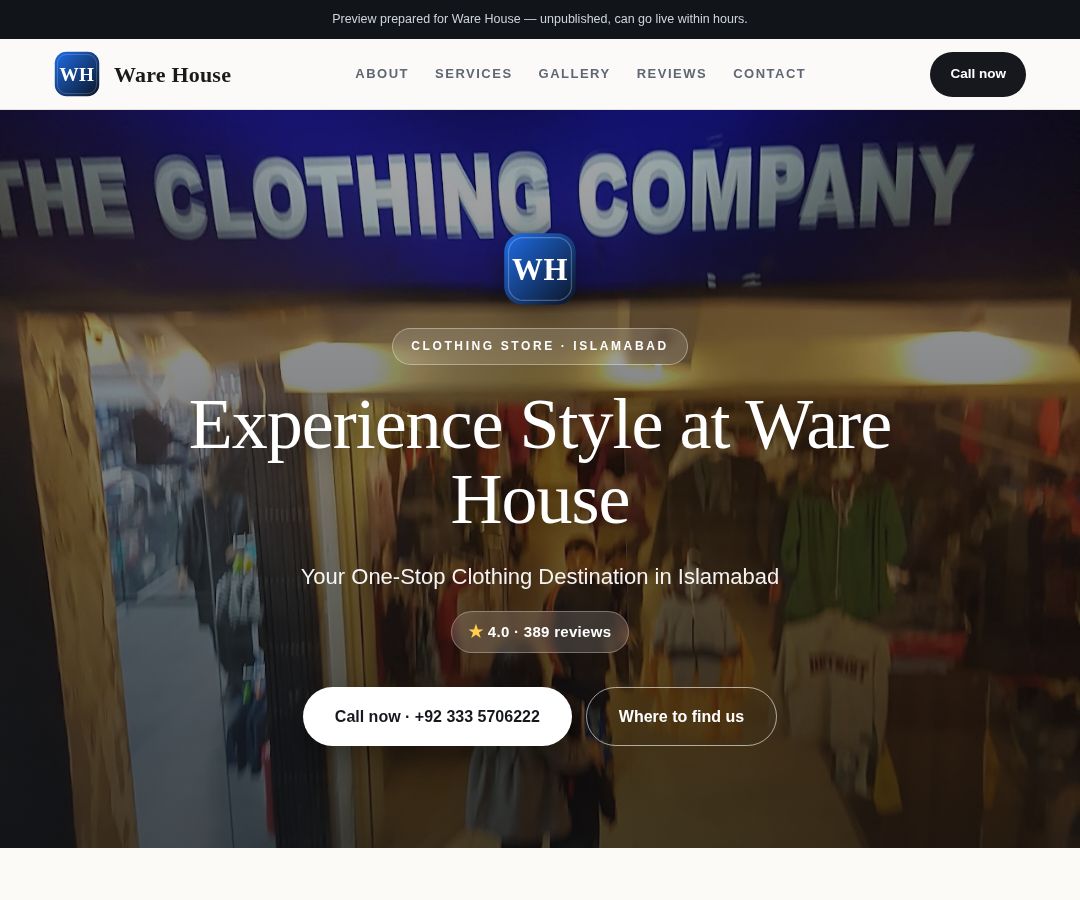Click the Ware House brand name text
Viewport: 1080px width, 900px height.
[x=172, y=74]
